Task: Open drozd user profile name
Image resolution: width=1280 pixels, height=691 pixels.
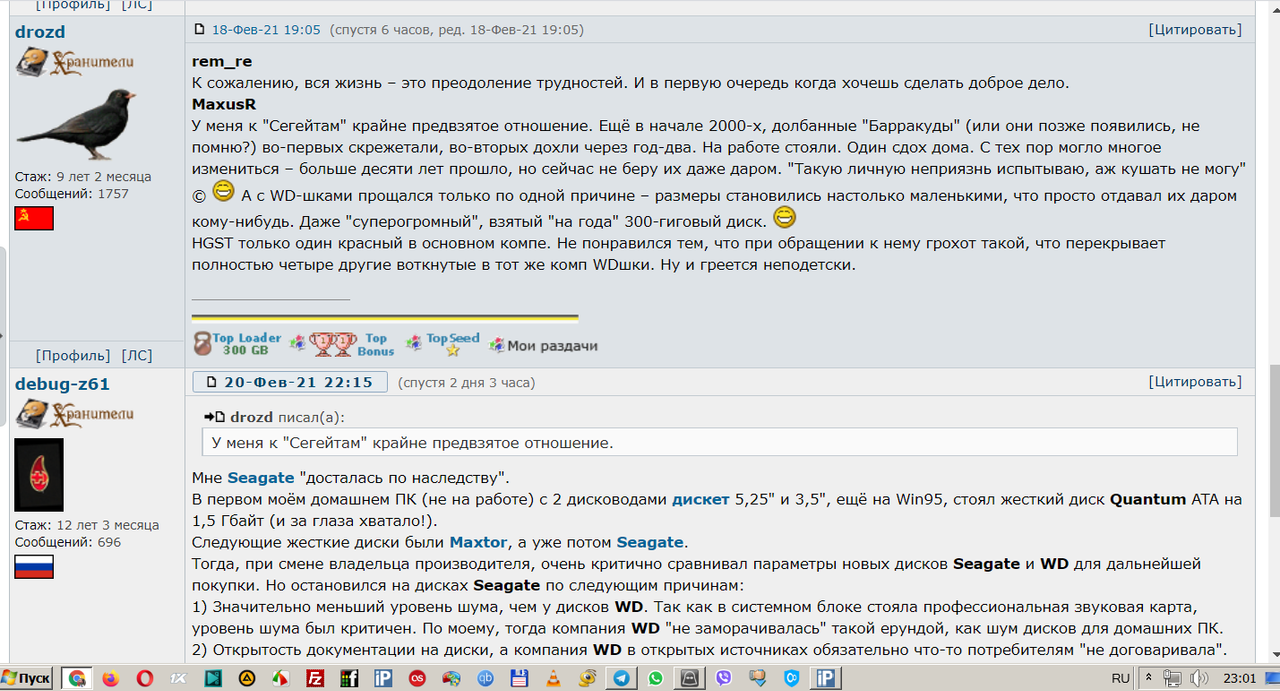Action: click(40, 32)
